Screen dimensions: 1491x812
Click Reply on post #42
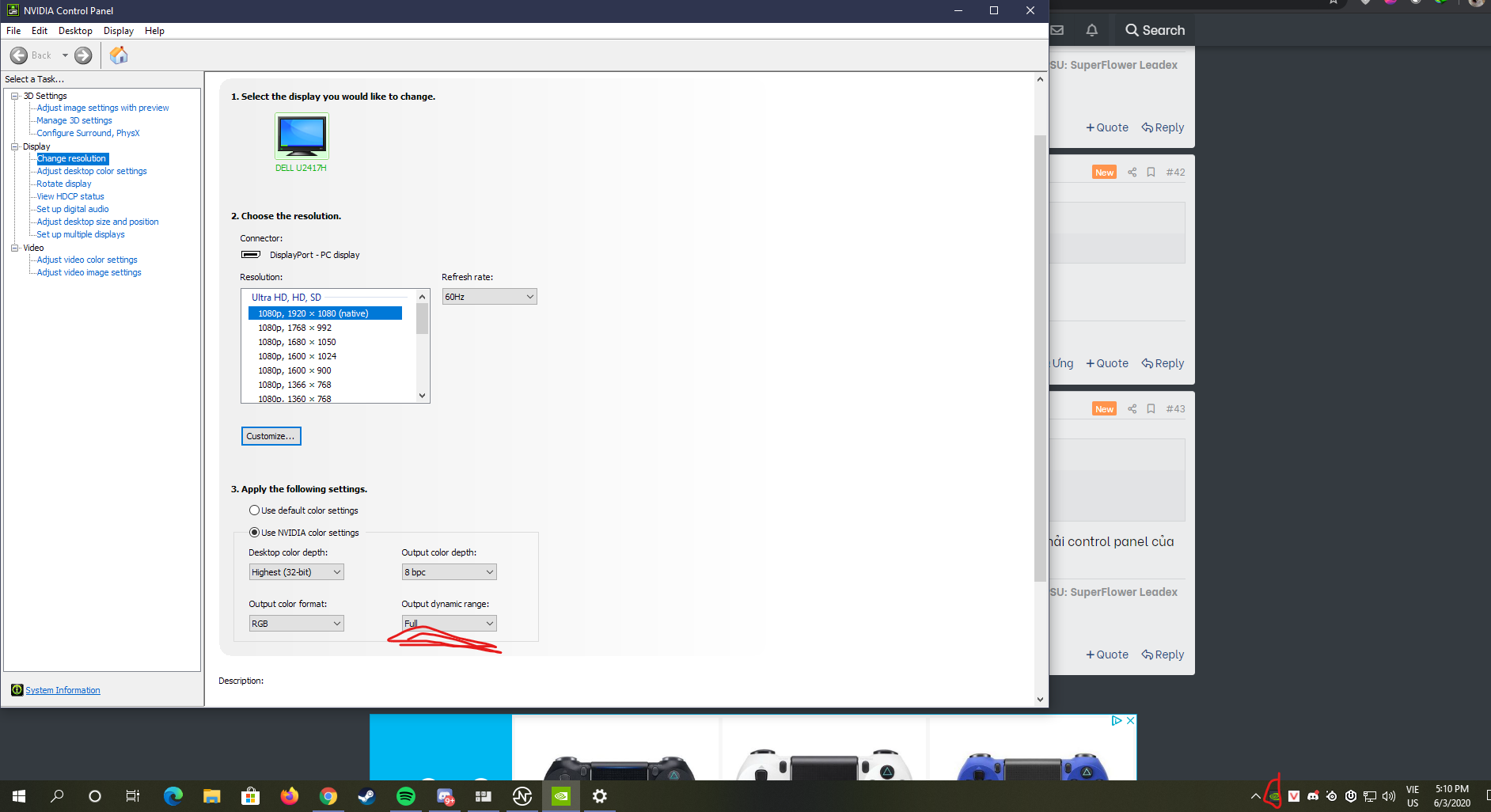tap(1163, 363)
